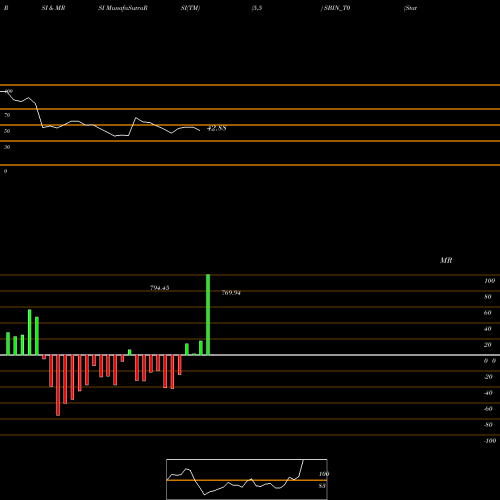Screen dimensions: 500x500
Task: Click the 60 label on MR axis
Action: tap(488, 313)
